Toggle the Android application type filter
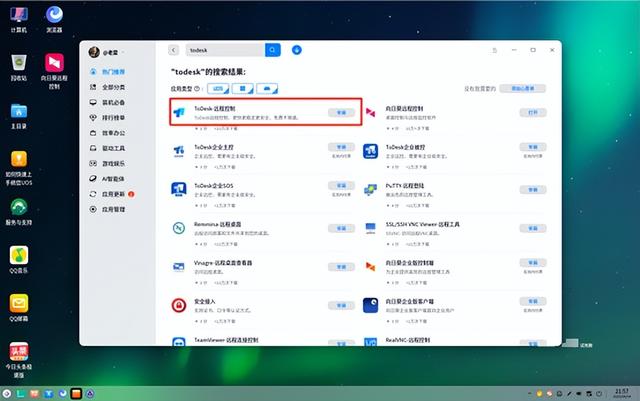 pos(267,89)
